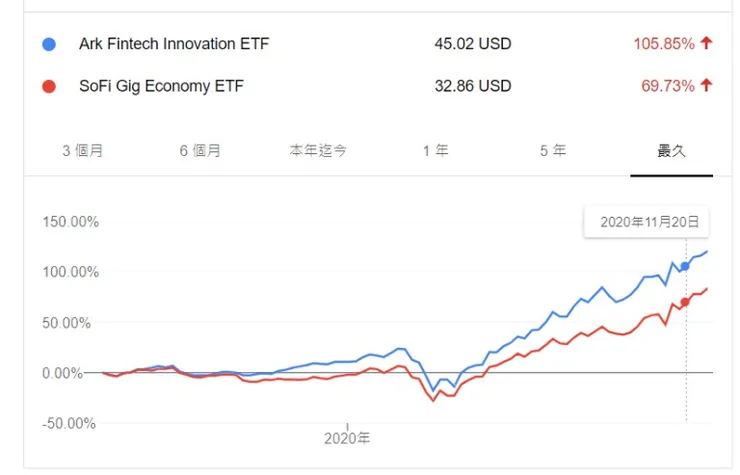The width and height of the screenshot is (740, 475).
Task: Choose the 本年迄今 range tab
Action: coord(318,151)
